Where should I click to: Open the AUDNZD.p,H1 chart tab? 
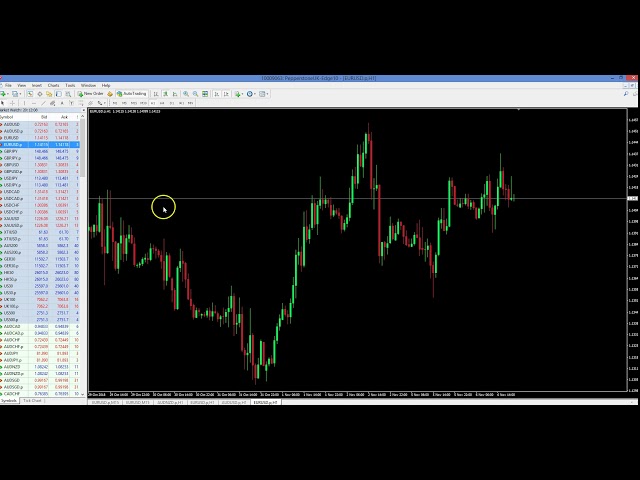169,401
